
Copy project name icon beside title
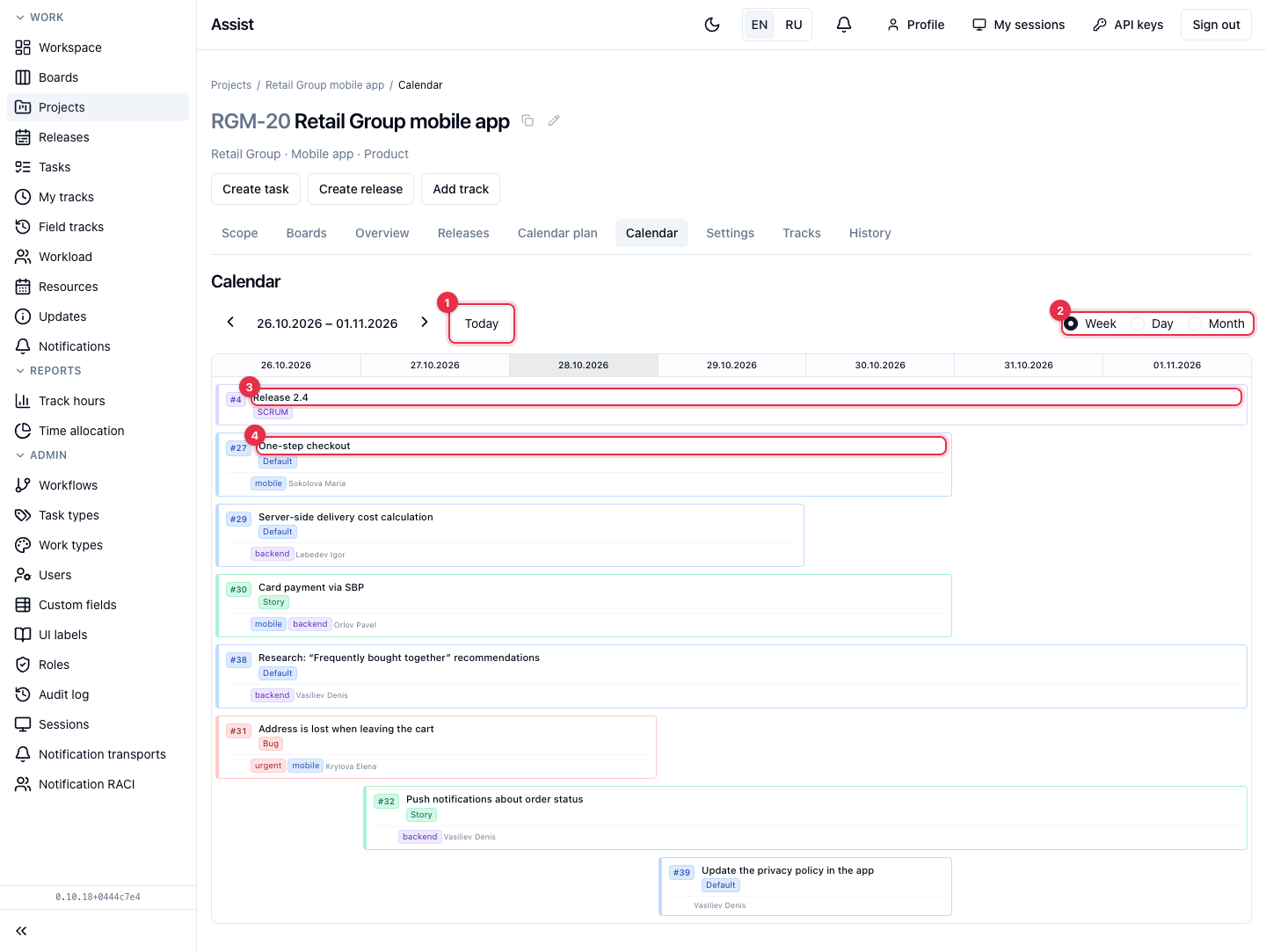527,120
